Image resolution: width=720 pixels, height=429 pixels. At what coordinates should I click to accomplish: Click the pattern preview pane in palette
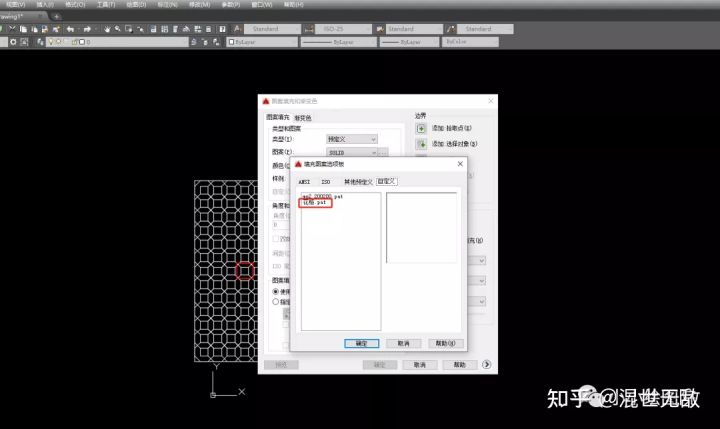[x=422, y=228]
